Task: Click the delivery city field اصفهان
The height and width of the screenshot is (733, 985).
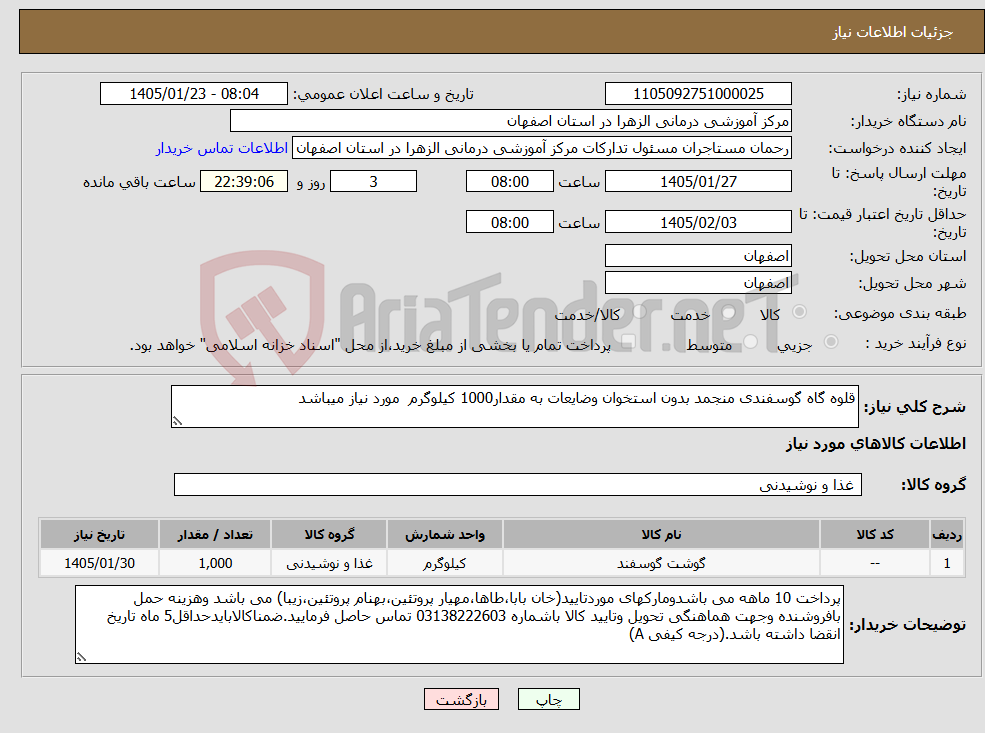Action: tap(698, 283)
